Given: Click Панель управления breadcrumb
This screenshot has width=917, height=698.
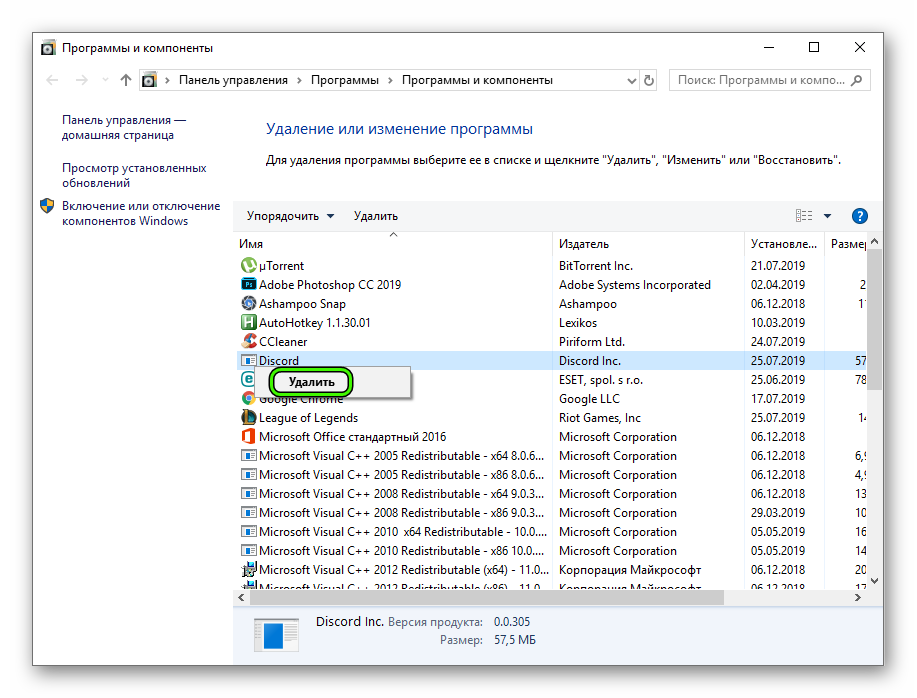Looking at the screenshot, I should [233, 80].
